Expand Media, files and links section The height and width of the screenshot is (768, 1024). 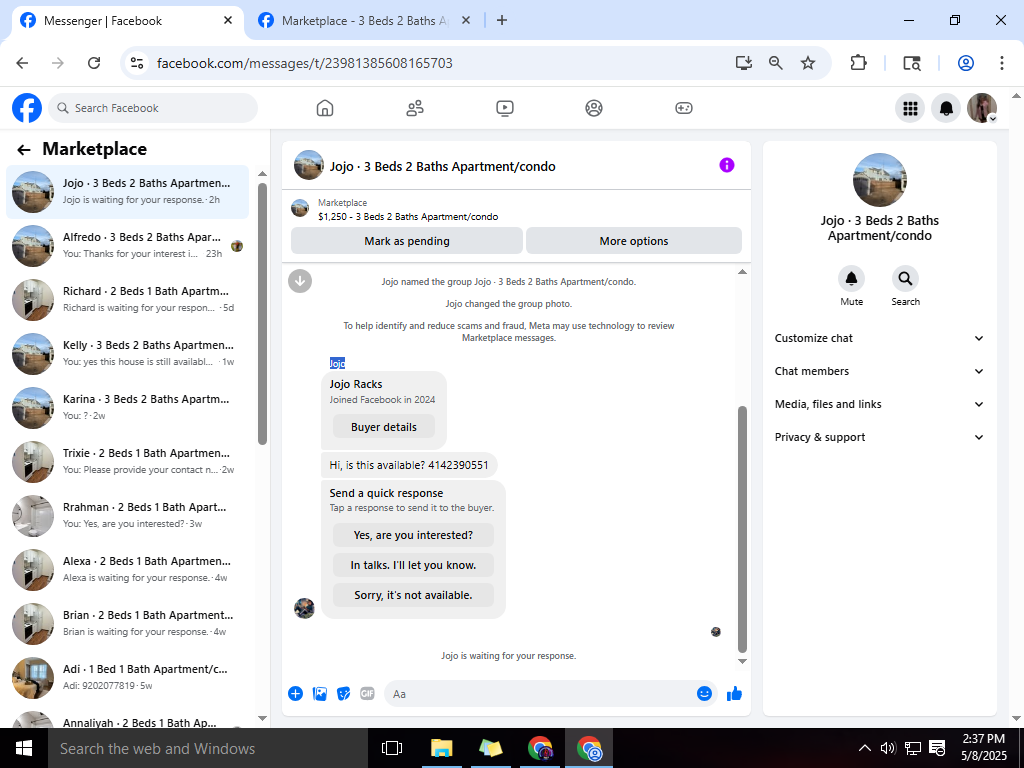coord(879,404)
